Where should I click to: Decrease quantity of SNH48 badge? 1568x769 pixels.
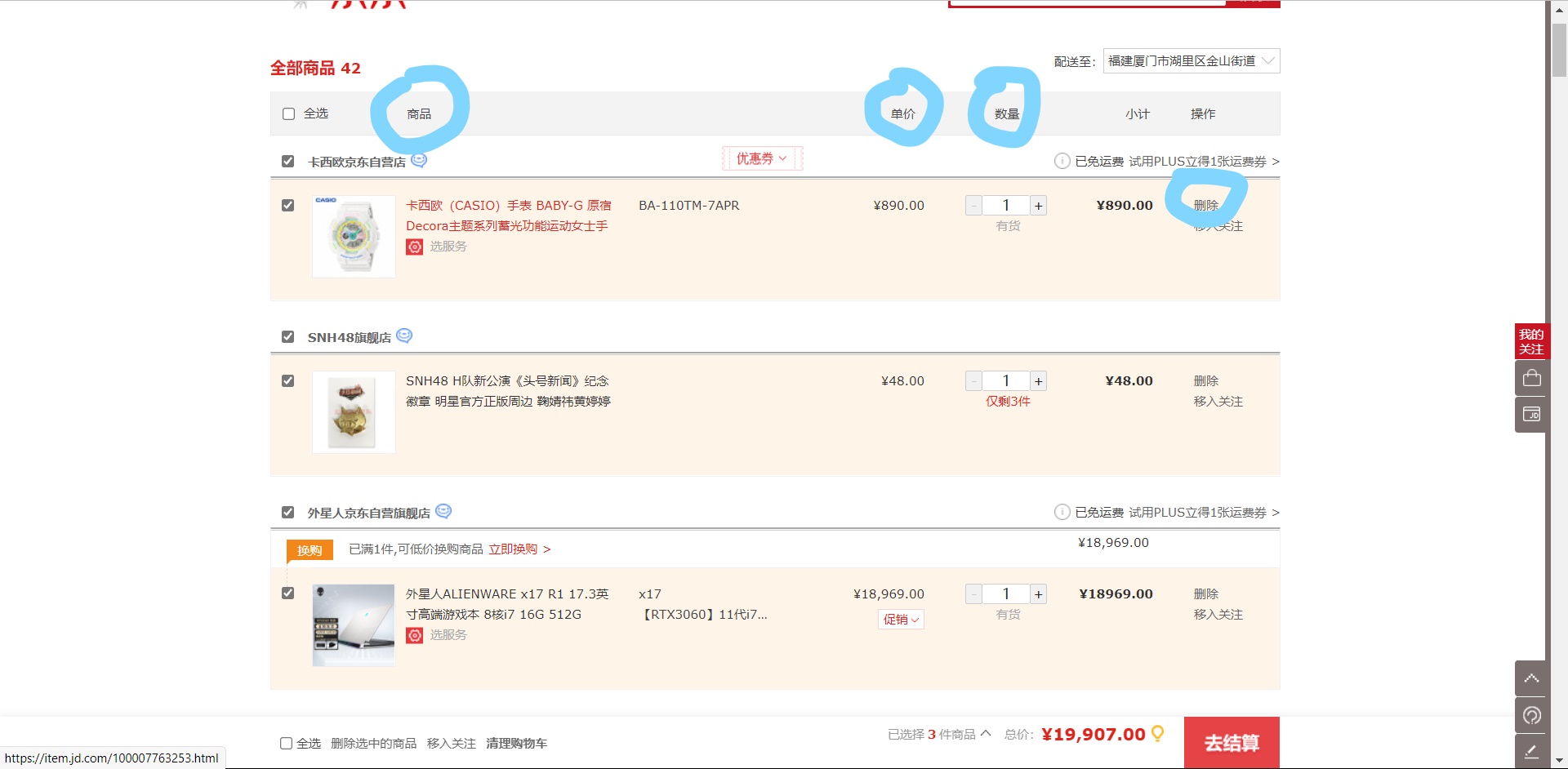point(973,381)
